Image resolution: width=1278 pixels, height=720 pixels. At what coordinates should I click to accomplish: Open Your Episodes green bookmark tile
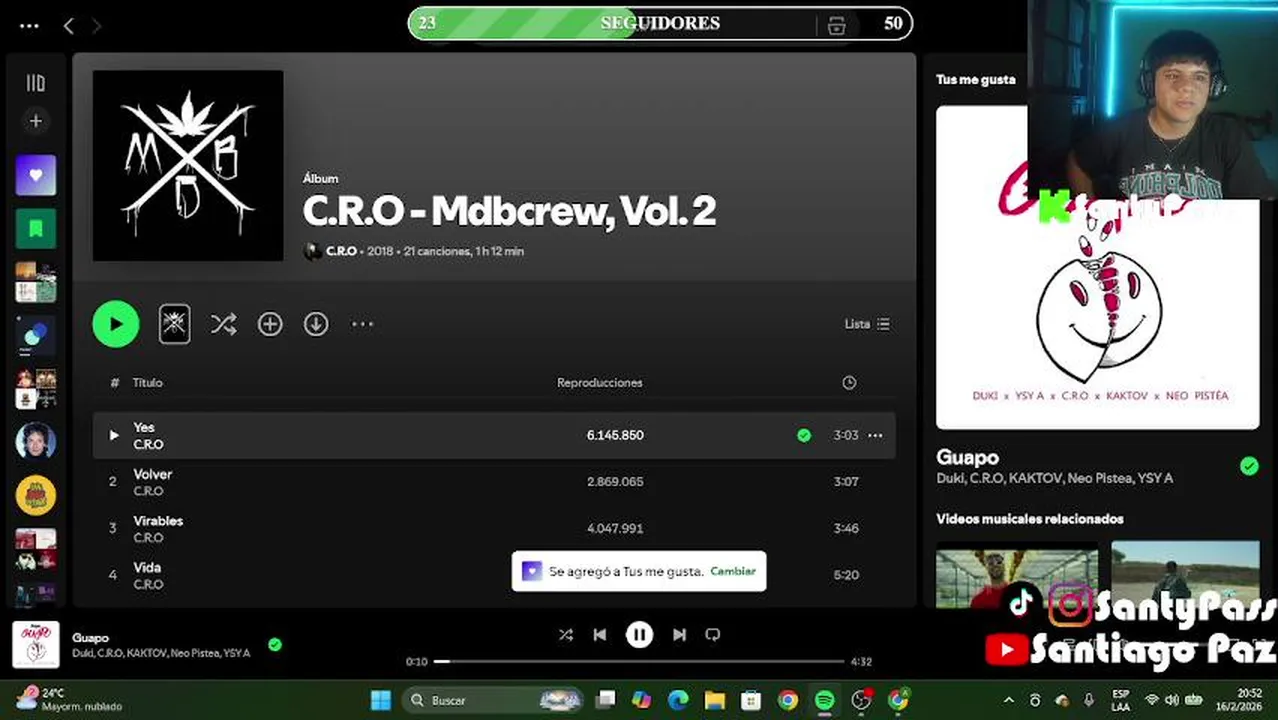click(36, 229)
